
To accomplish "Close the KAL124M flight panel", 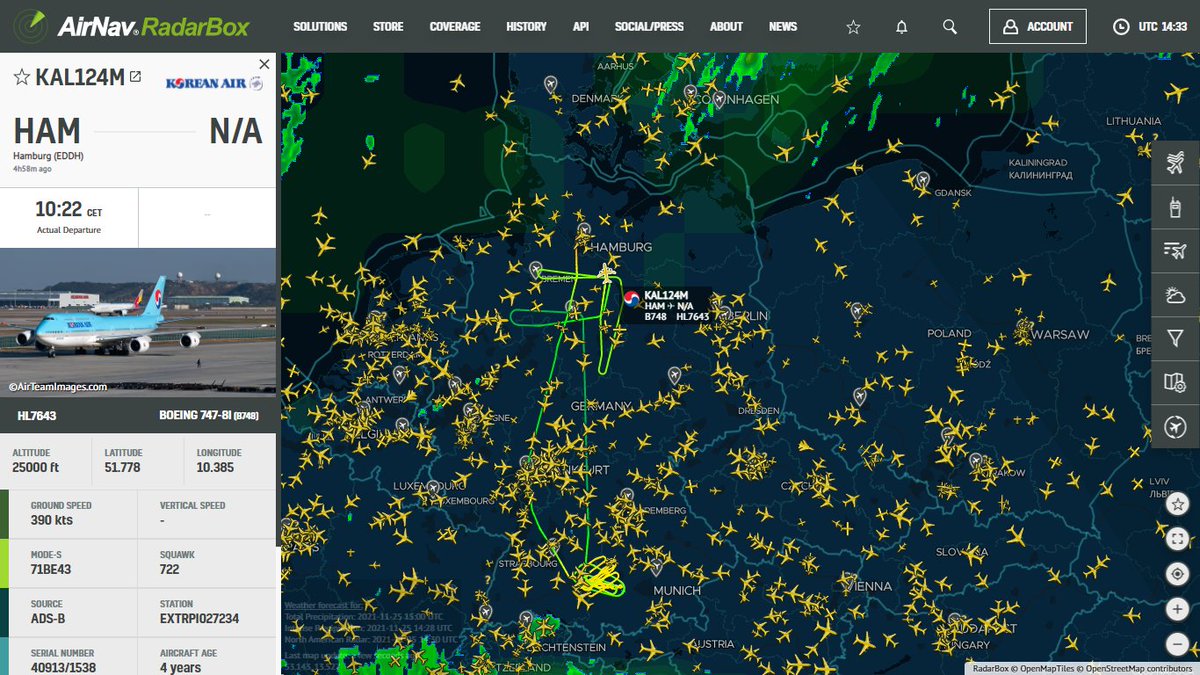I will pyautogui.click(x=264, y=64).
